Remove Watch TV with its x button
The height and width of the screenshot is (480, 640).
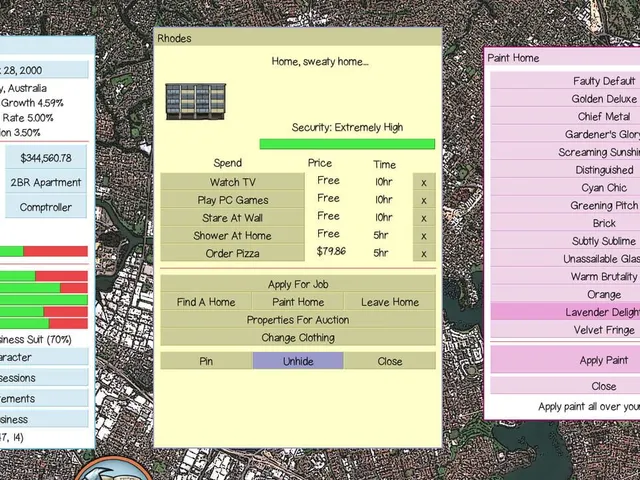click(x=424, y=182)
